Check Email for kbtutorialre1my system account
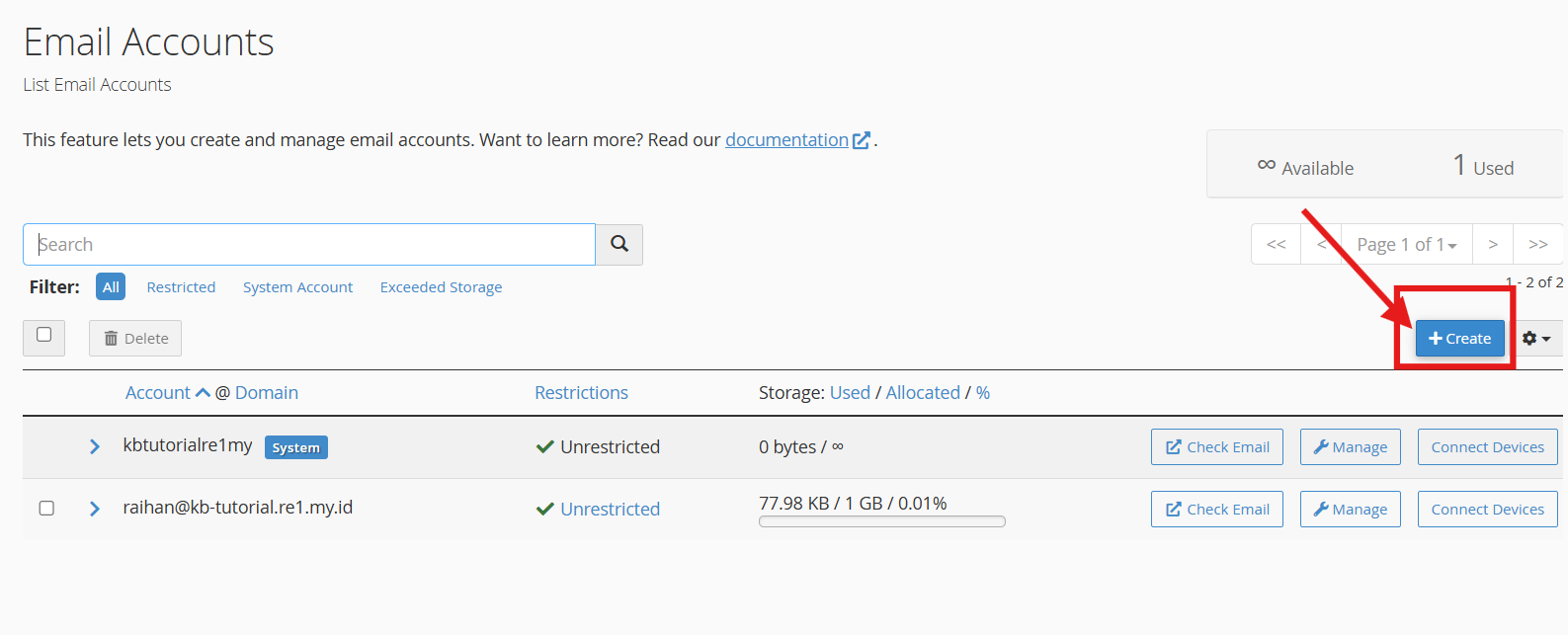Image resolution: width=1568 pixels, height=635 pixels. (x=1217, y=447)
